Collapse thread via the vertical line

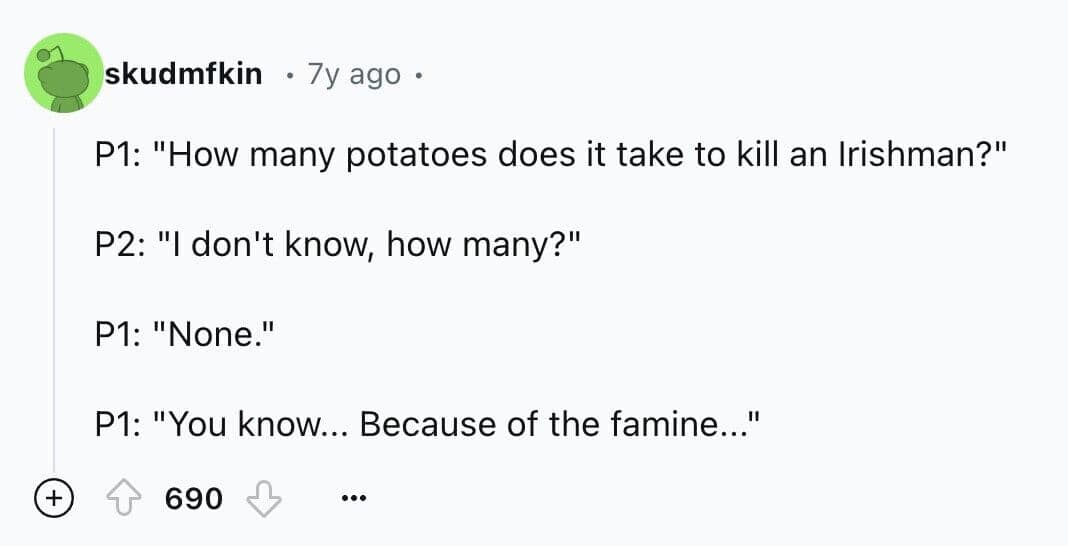54,300
